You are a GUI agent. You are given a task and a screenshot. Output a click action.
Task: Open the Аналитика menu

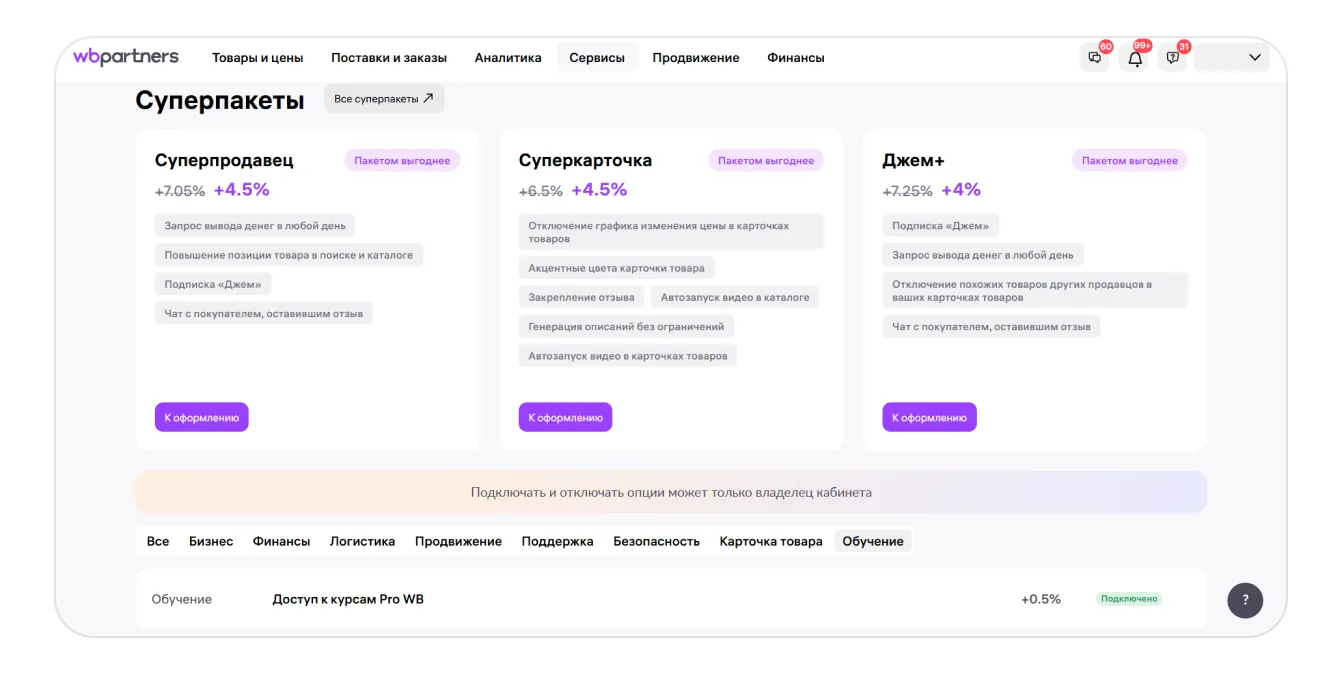click(508, 58)
